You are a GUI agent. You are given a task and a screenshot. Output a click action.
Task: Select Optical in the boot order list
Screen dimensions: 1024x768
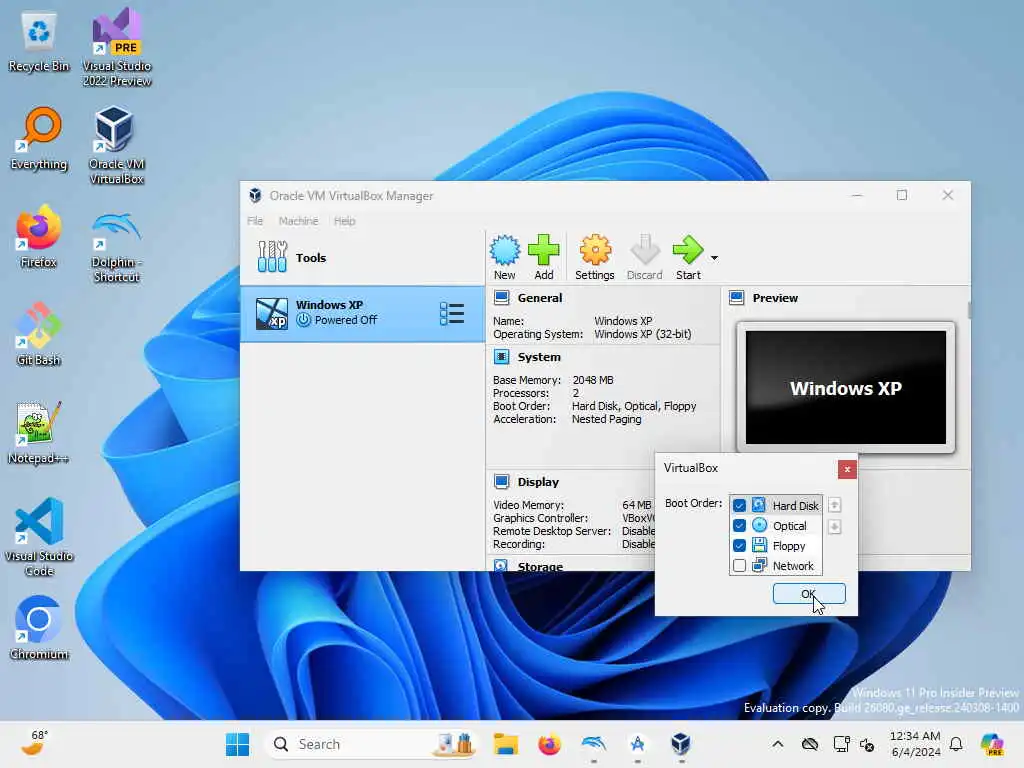(x=775, y=526)
